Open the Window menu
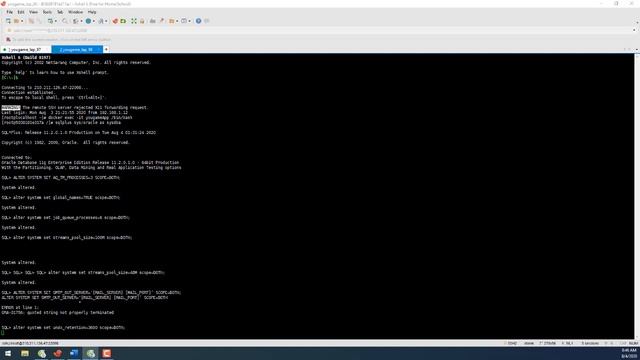The image size is (640, 360). click(76, 12)
